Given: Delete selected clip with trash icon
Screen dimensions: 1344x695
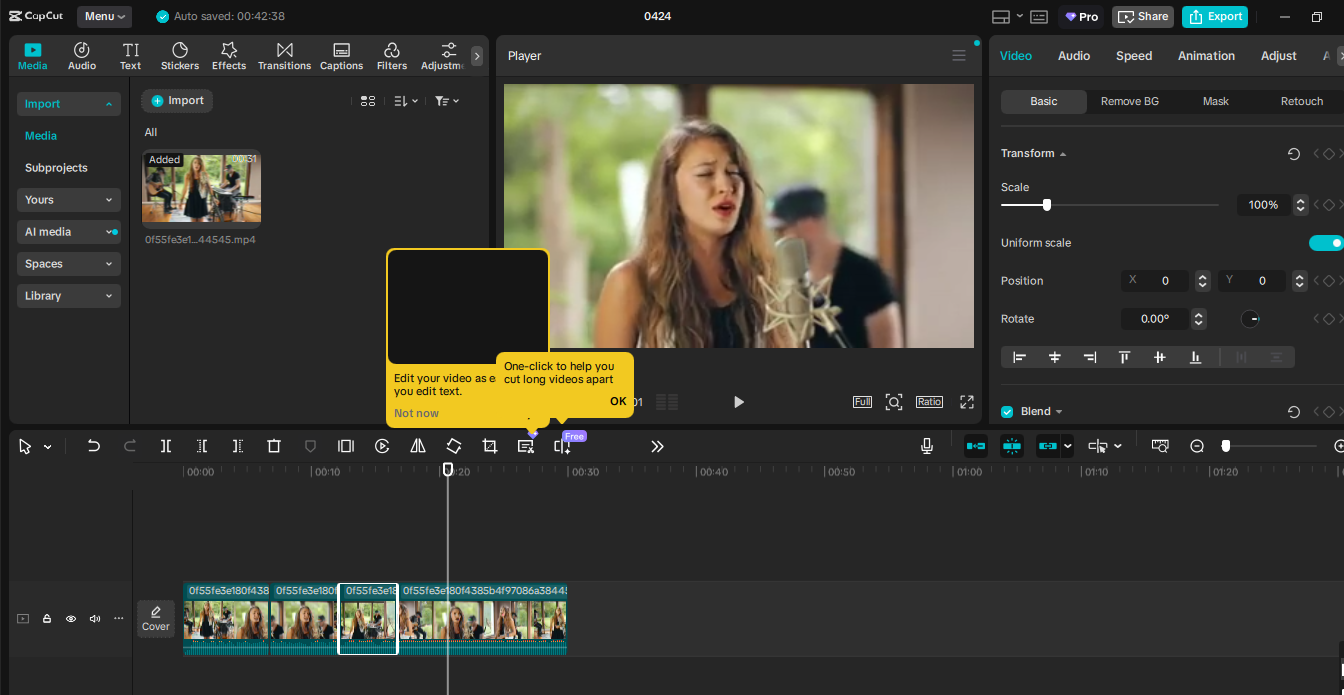Looking at the screenshot, I should [x=274, y=446].
